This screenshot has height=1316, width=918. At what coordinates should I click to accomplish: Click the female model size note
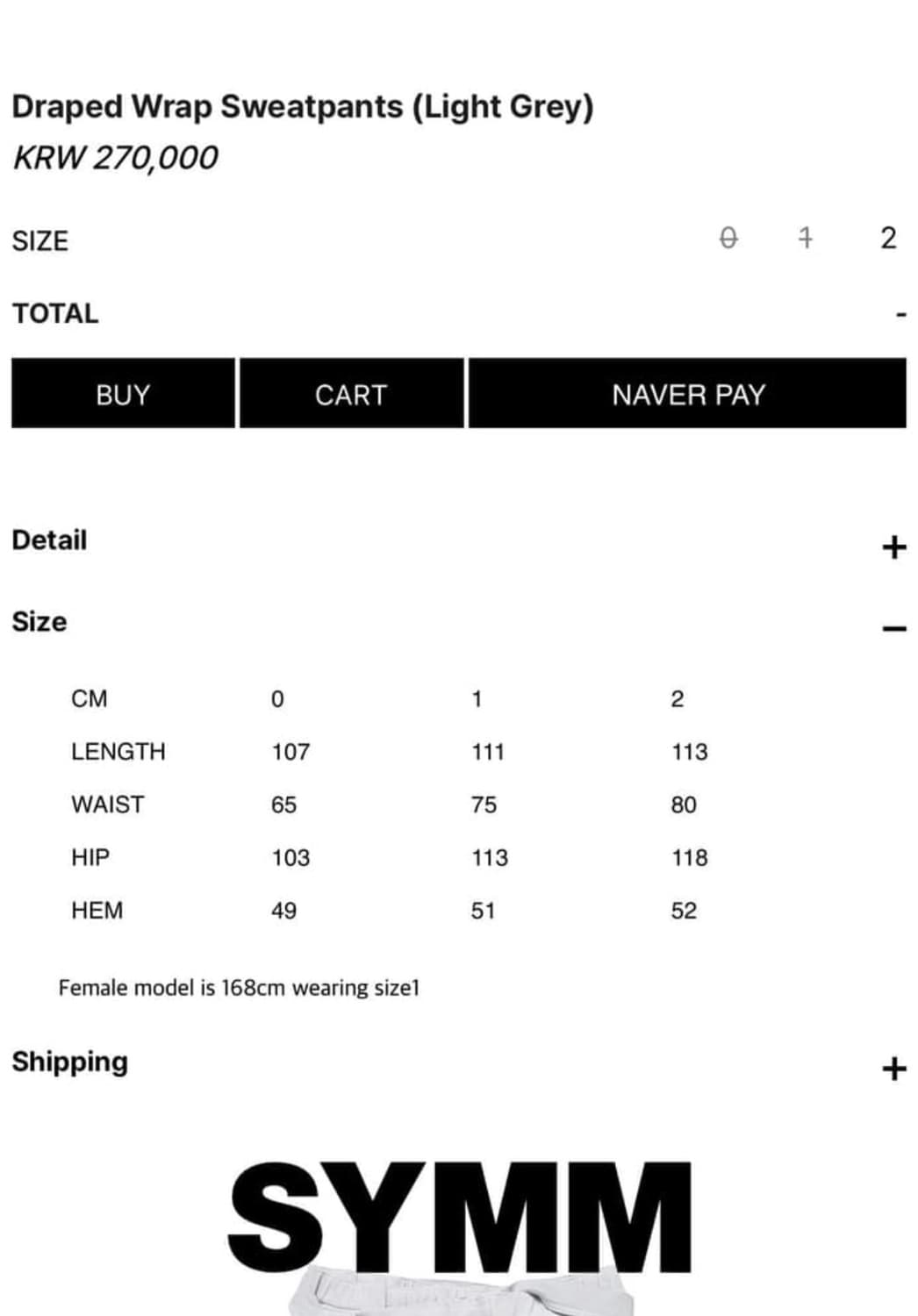tap(239, 988)
